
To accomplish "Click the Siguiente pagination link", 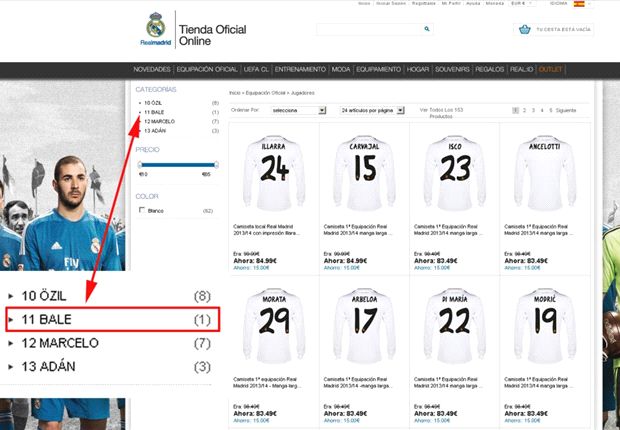I will [566, 110].
